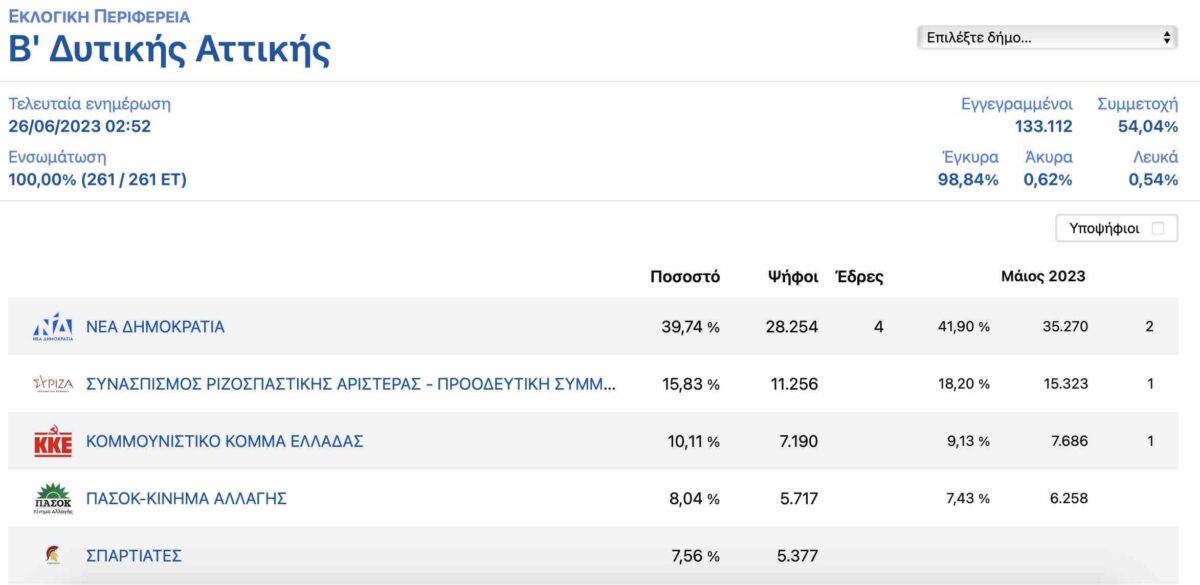This screenshot has height=585, width=1200.
Task: Click the 18,20 % May 2023 percentage
Action: pyautogui.click(x=964, y=384)
